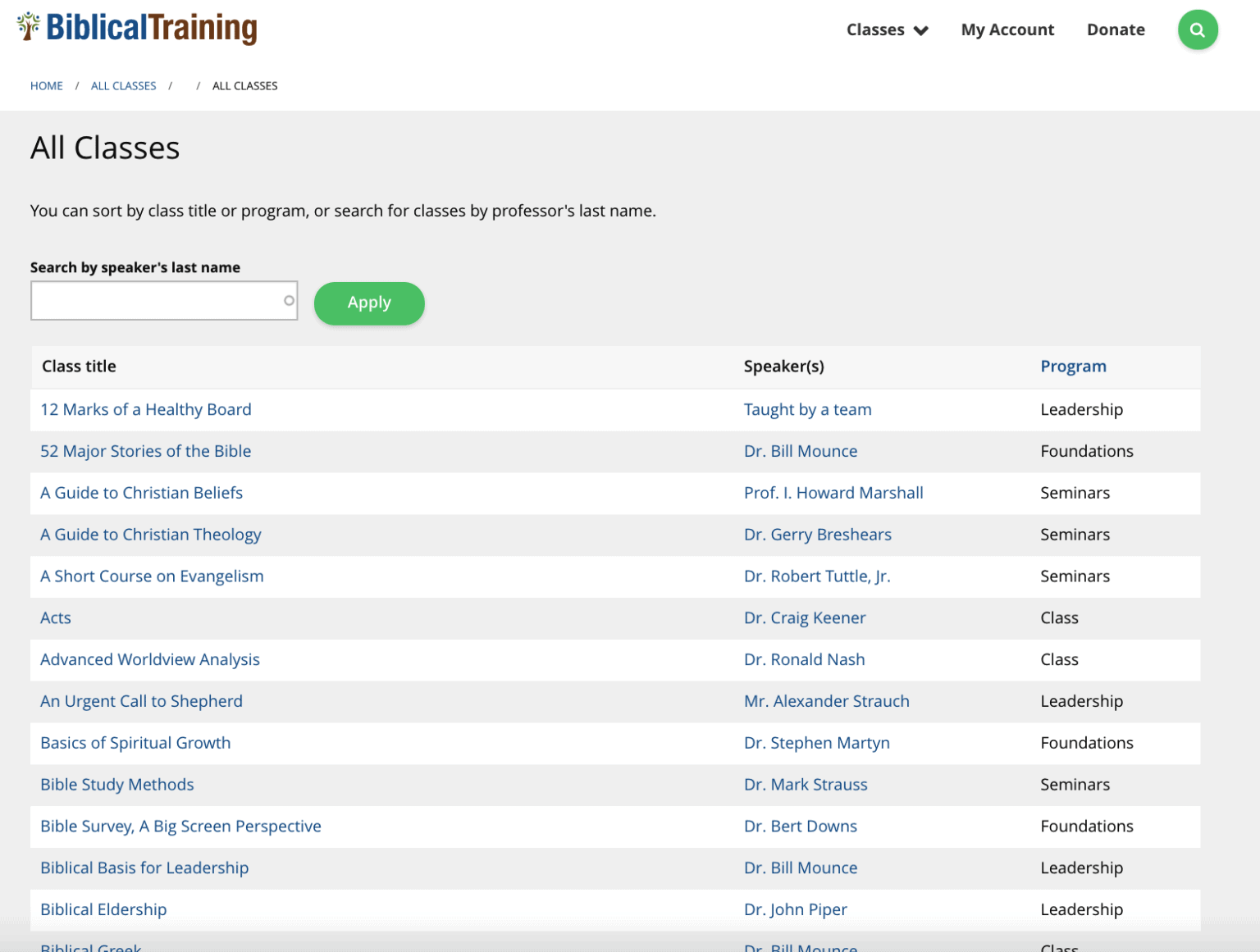Expand the Classes navigation dropdown
1260x952 pixels.
click(x=875, y=30)
